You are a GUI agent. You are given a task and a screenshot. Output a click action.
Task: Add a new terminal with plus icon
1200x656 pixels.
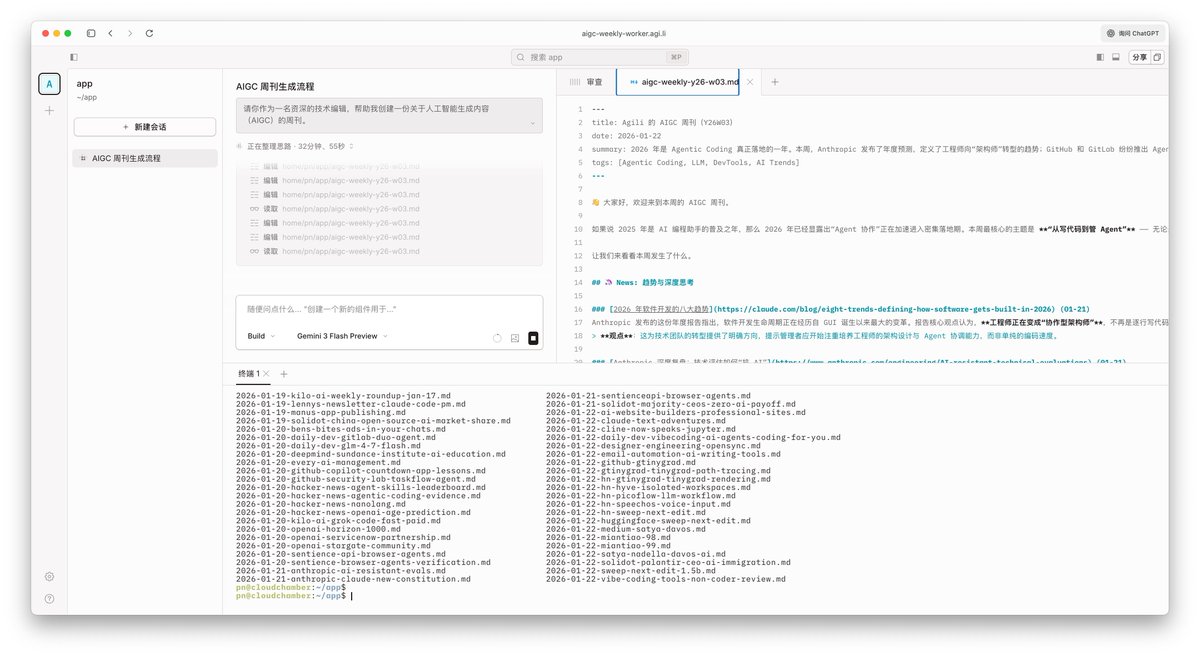pos(284,374)
